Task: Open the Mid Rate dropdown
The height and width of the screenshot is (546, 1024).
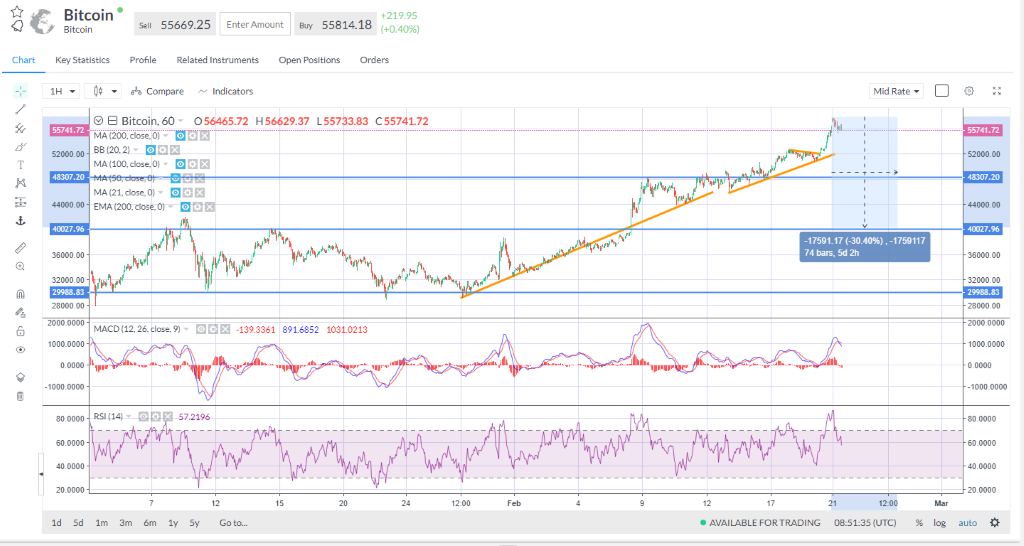Action: click(896, 91)
